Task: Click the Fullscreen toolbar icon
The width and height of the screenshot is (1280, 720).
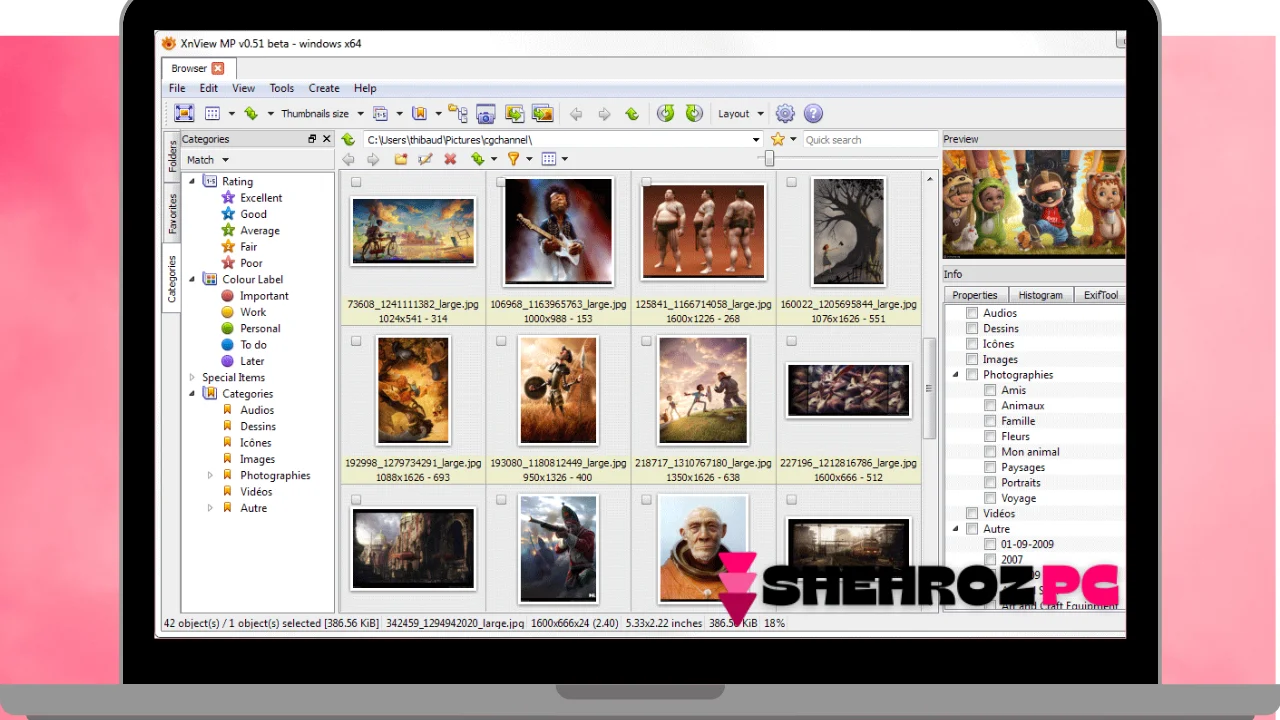Action: click(184, 114)
